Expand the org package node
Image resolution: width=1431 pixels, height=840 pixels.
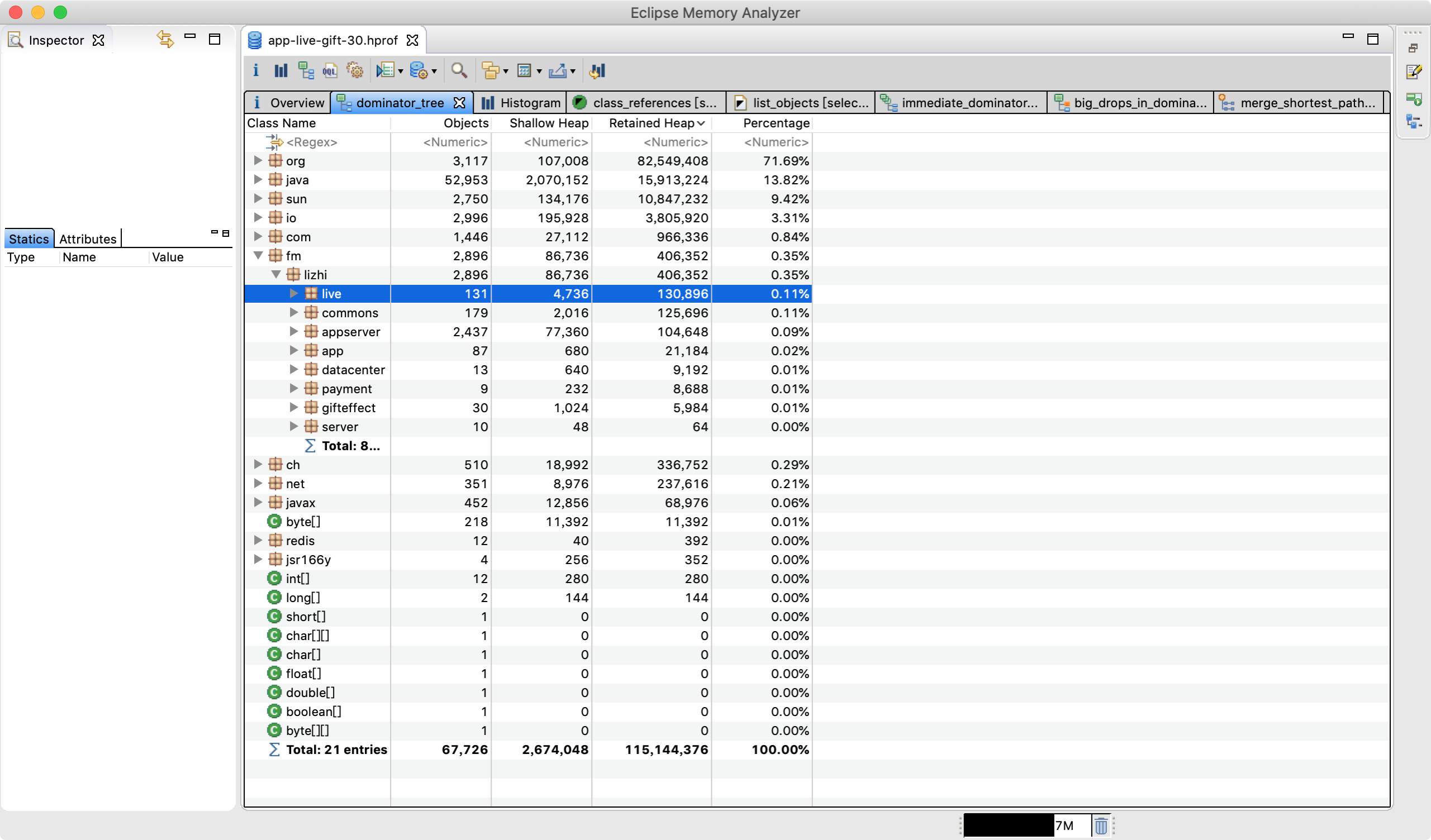click(x=258, y=161)
